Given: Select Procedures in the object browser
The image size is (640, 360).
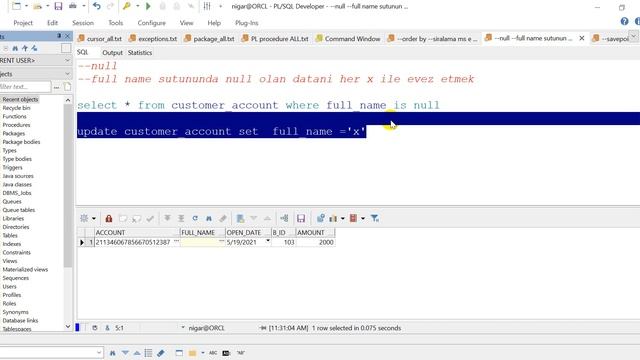Looking at the screenshot, I should 16,125.
